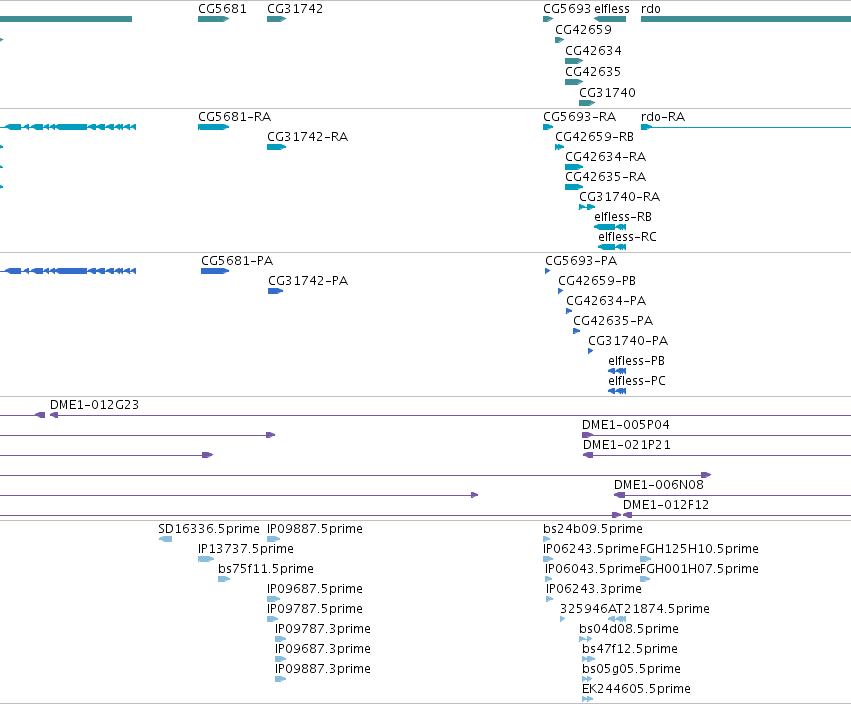Select the IP13737.5prime EST label
Image resolution: width=851 pixels, height=704 pixels.
[x=246, y=549]
